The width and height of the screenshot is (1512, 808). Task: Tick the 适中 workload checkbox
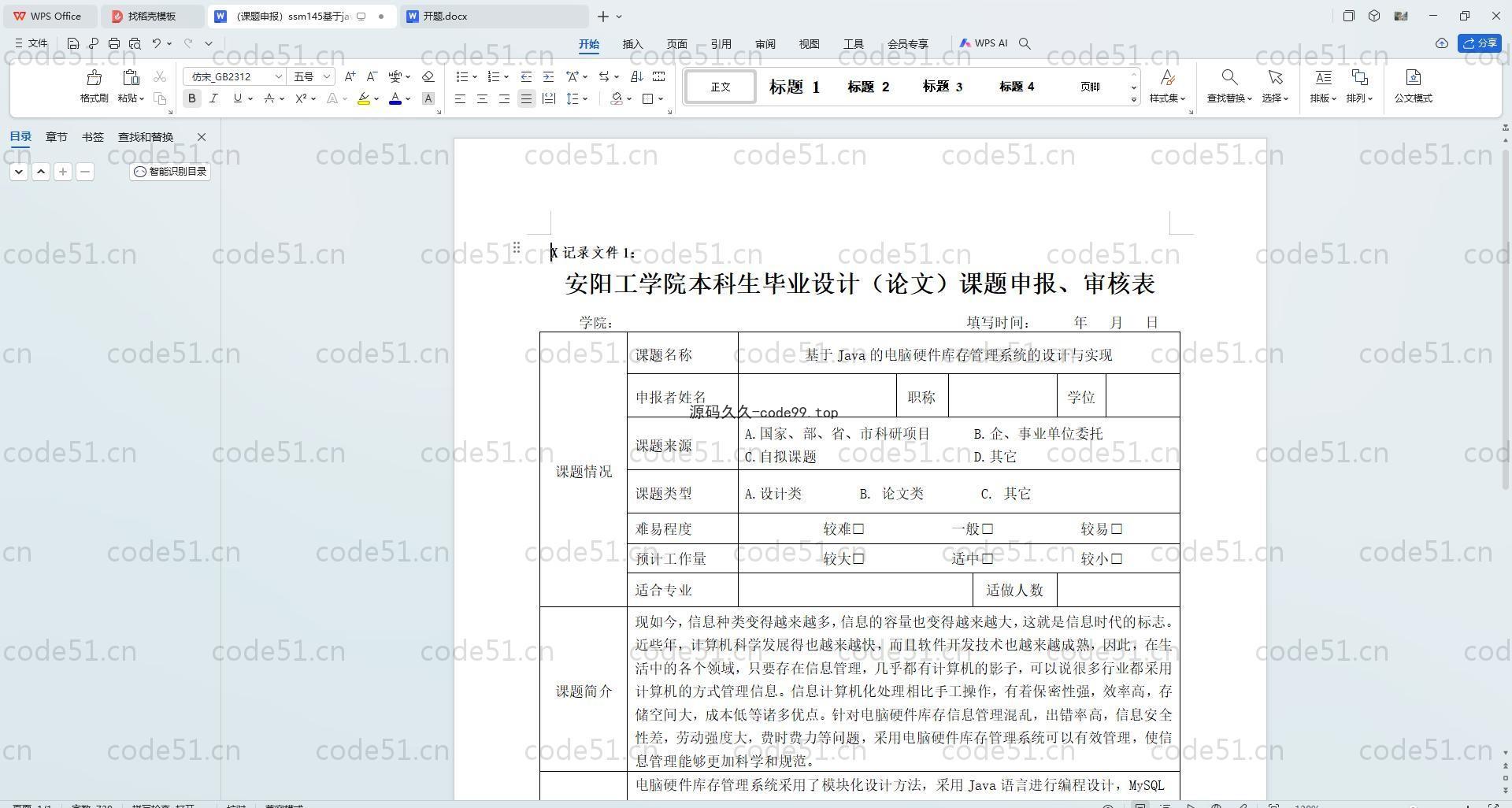click(x=988, y=559)
